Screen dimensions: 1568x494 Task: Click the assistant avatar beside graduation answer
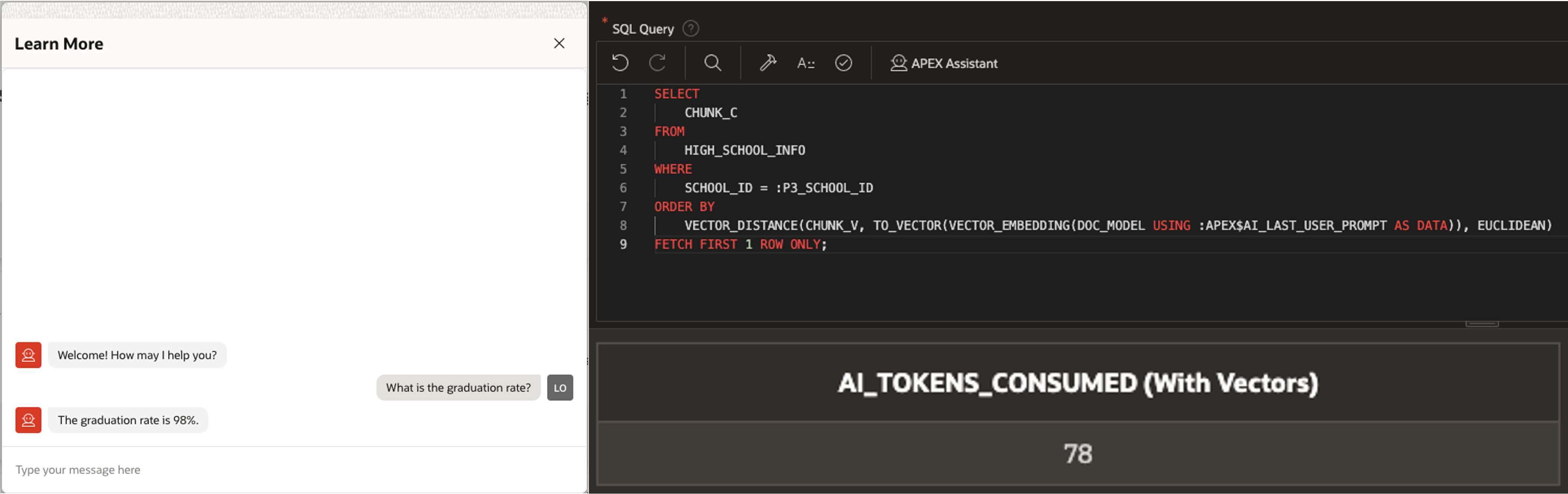click(29, 420)
